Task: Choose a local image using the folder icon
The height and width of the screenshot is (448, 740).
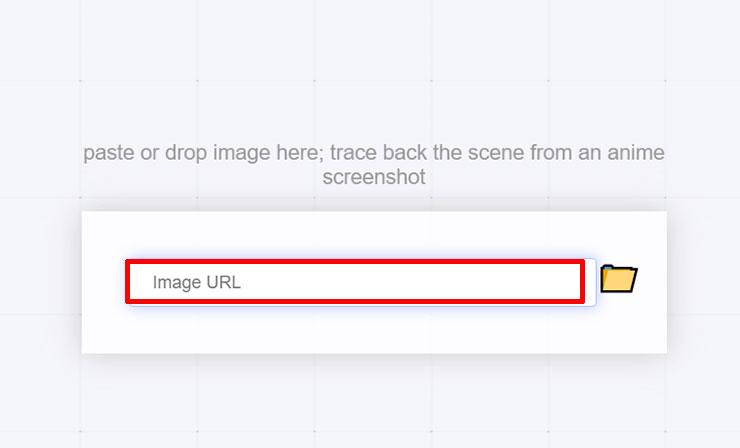Action: [618, 280]
